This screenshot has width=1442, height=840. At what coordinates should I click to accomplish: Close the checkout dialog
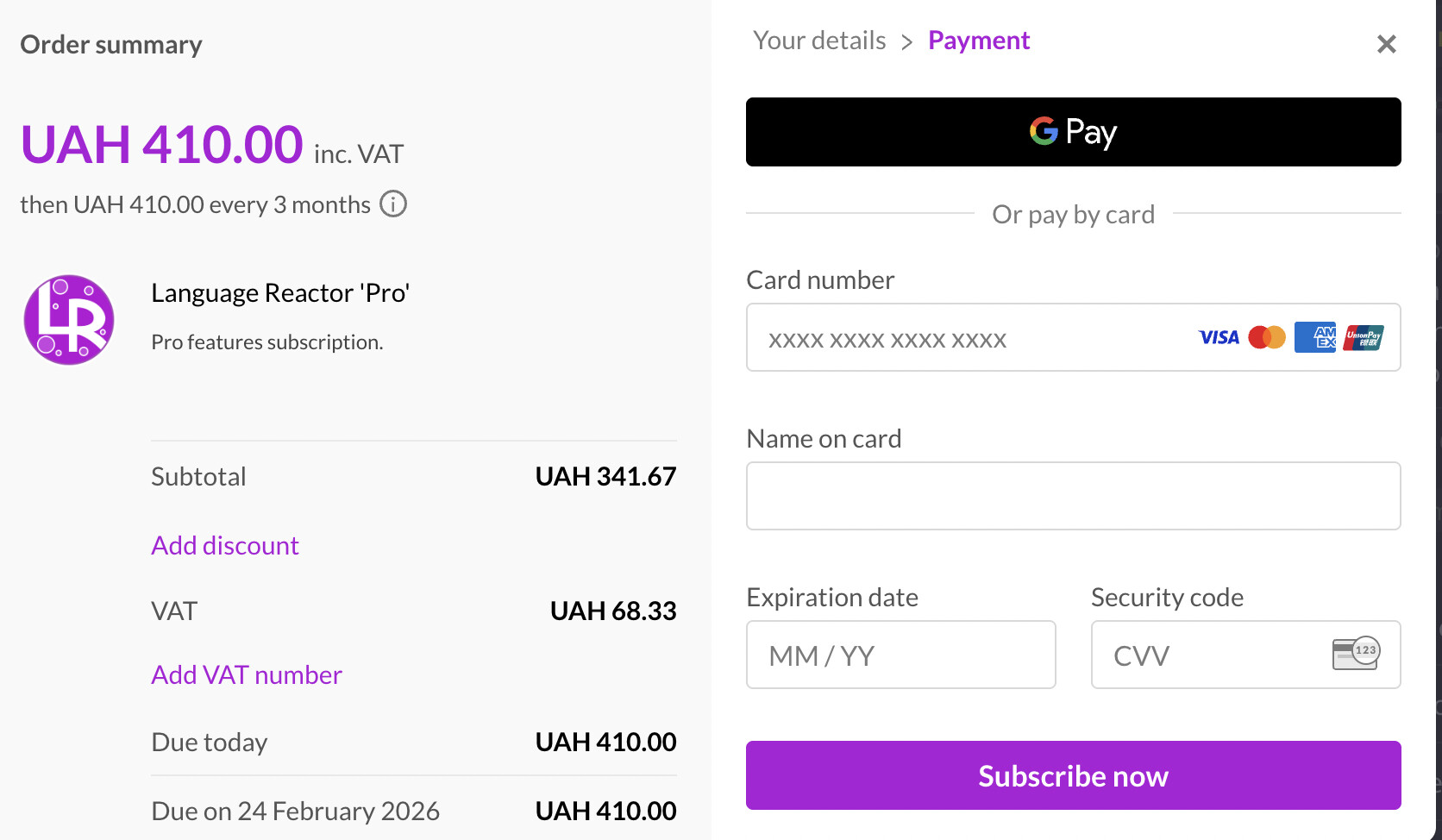(x=1386, y=44)
